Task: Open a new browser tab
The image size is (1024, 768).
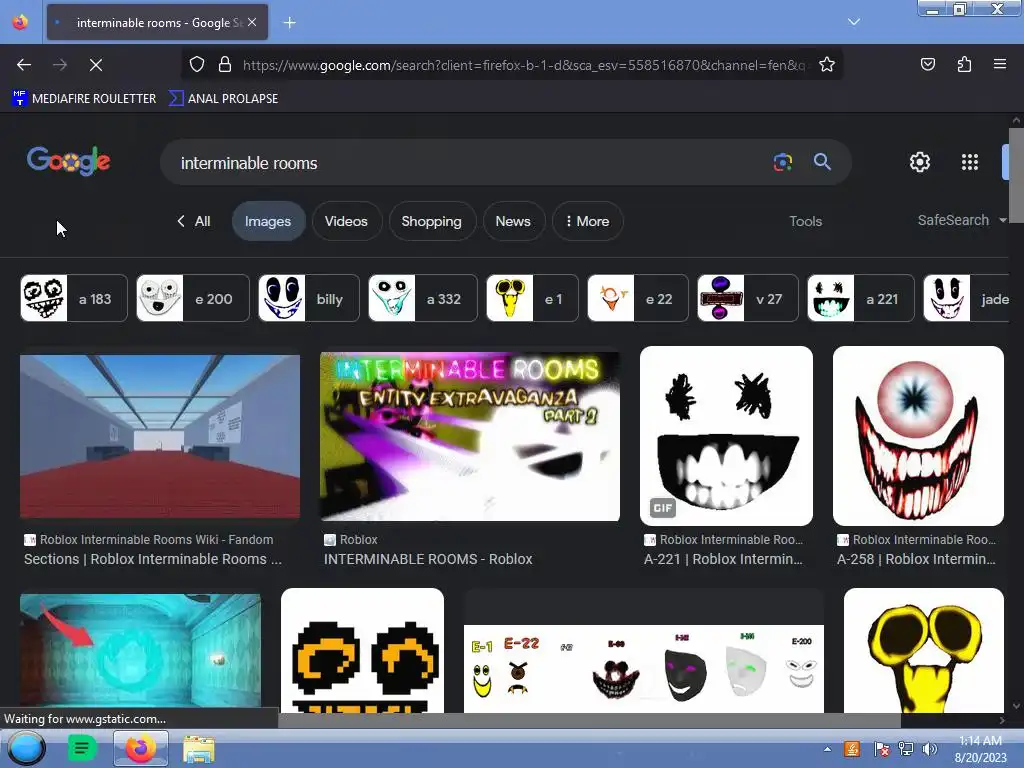Action: (x=289, y=23)
